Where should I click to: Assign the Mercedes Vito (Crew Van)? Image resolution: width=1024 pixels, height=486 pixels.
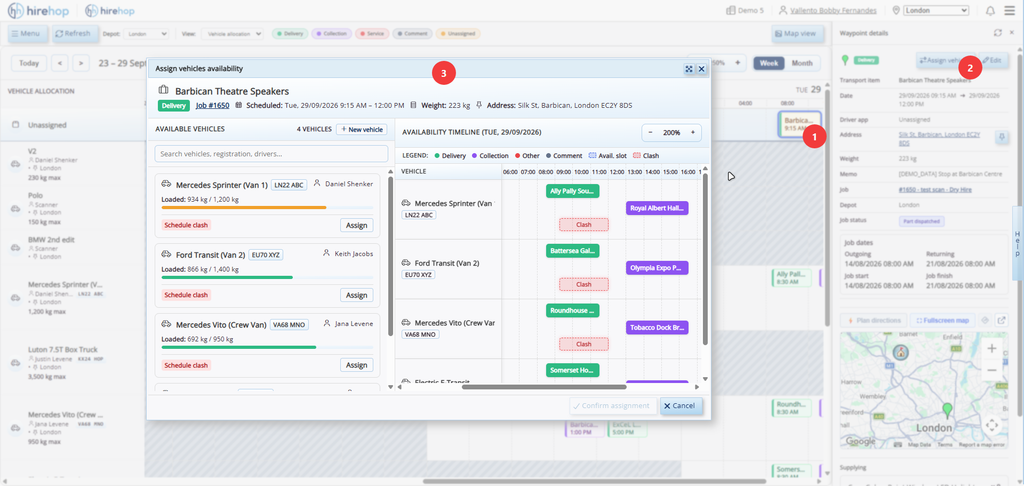click(357, 365)
